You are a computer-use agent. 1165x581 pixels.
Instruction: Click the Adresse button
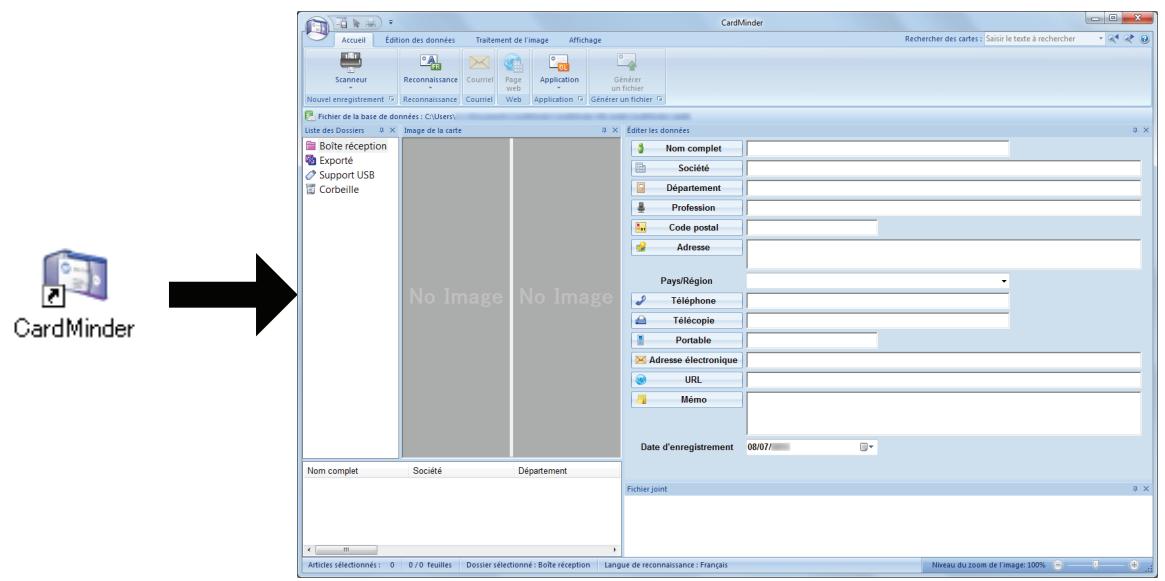687,247
